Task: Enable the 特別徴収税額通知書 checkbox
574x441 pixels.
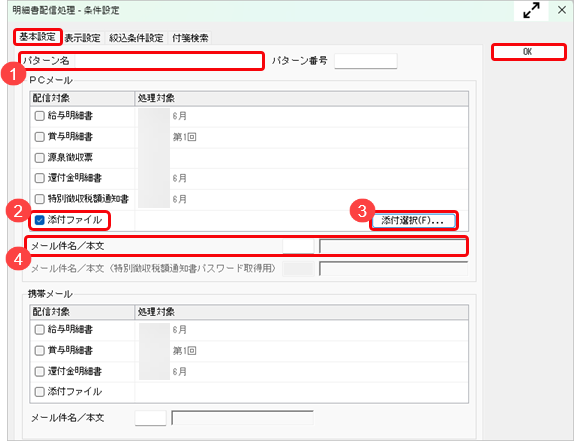Action: (39, 199)
